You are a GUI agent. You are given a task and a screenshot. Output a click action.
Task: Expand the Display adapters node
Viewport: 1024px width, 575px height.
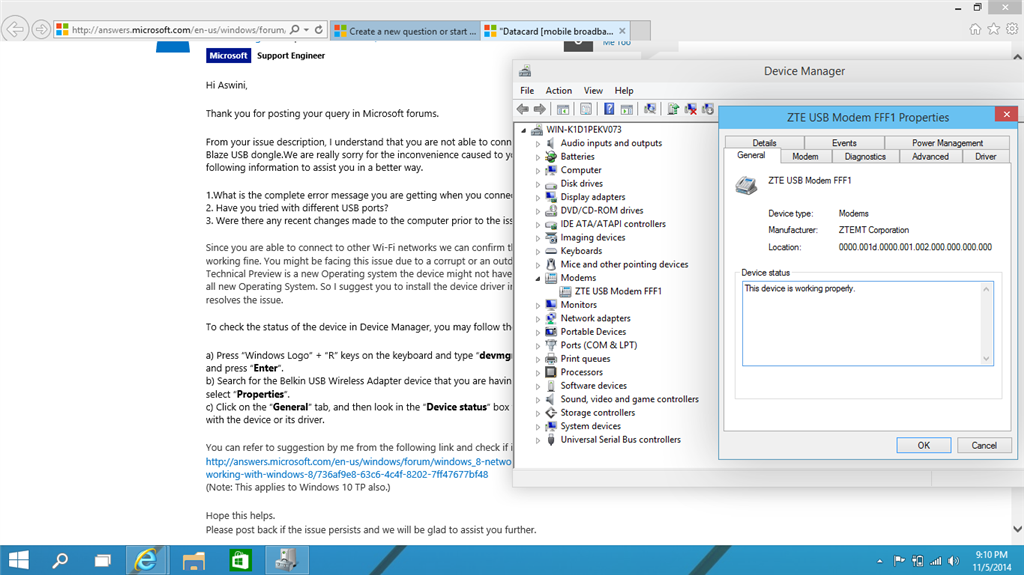[537, 197]
